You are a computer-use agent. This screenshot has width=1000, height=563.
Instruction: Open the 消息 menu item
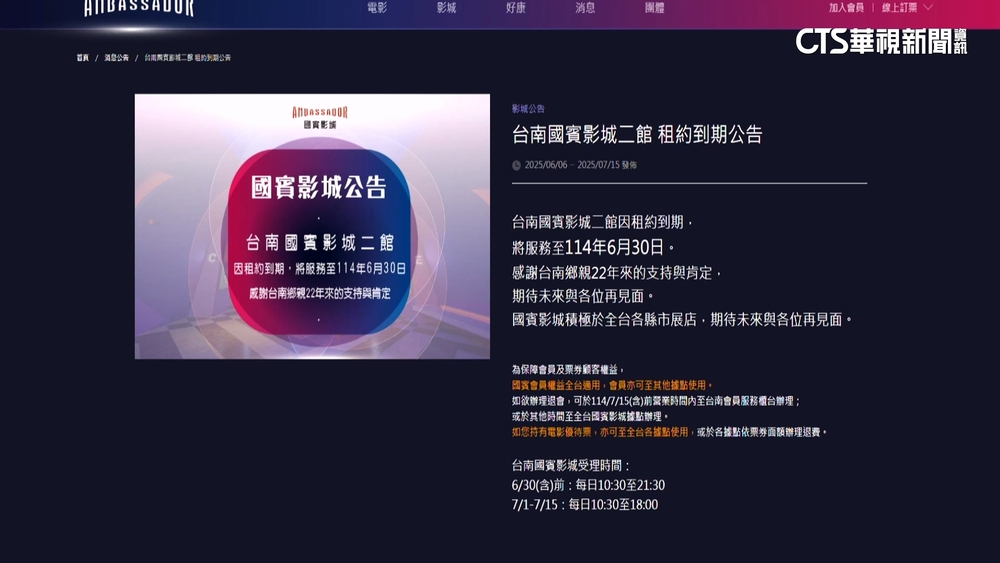click(585, 8)
